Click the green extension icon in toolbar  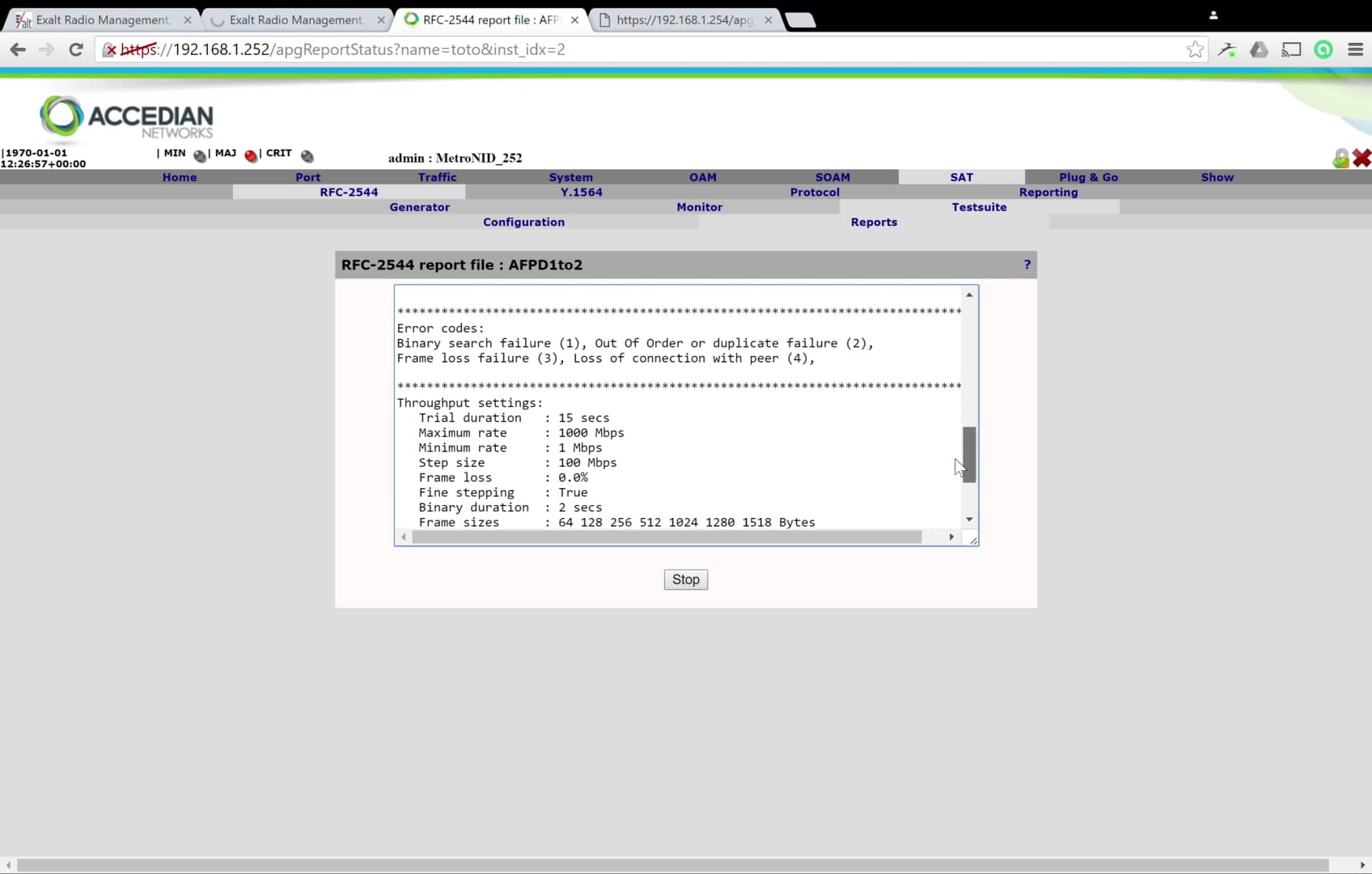tap(1323, 49)
